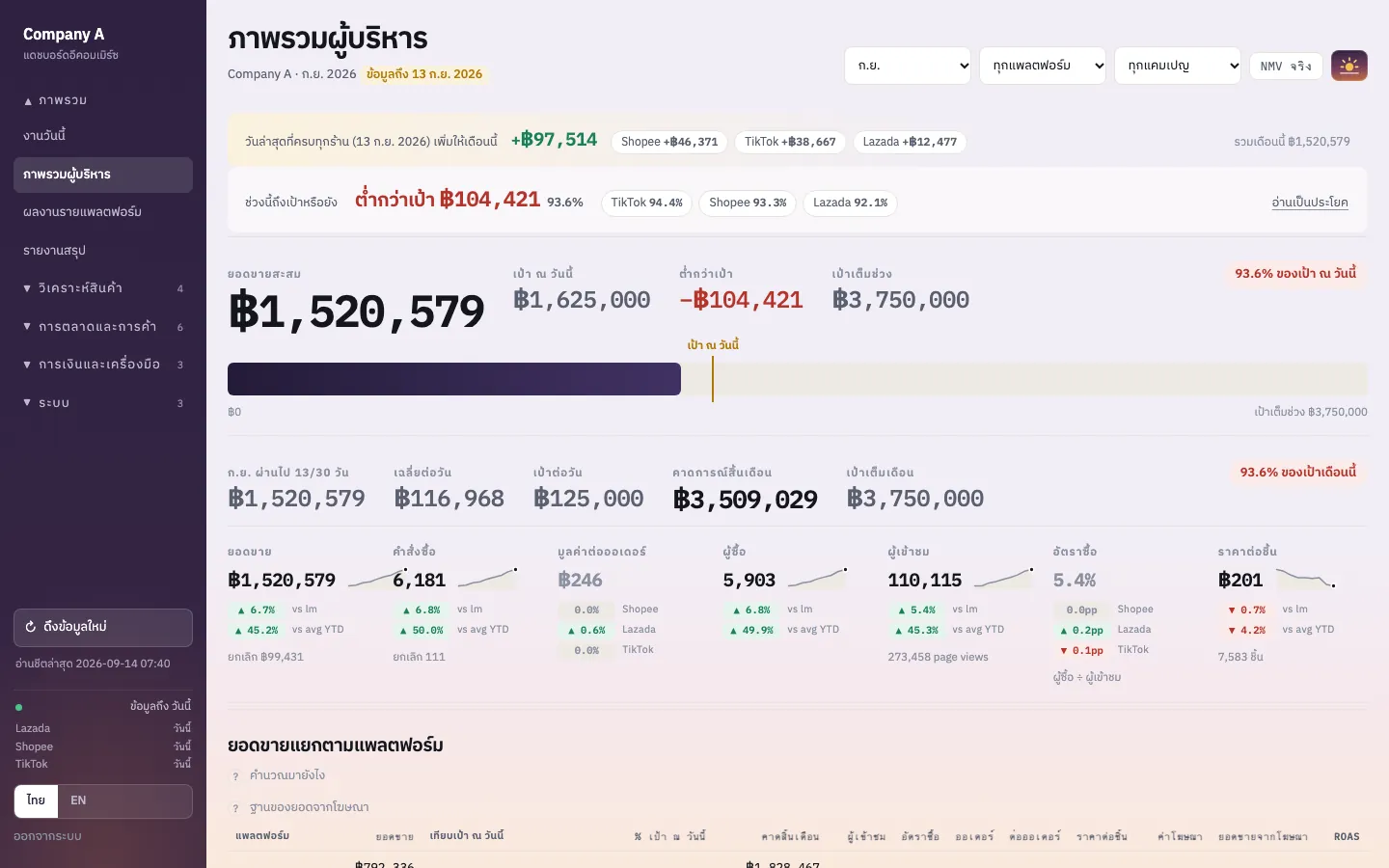This screenshot has height=868, width=1389.
Task: Open รายงานสรุป page
Action: [103, 251]
